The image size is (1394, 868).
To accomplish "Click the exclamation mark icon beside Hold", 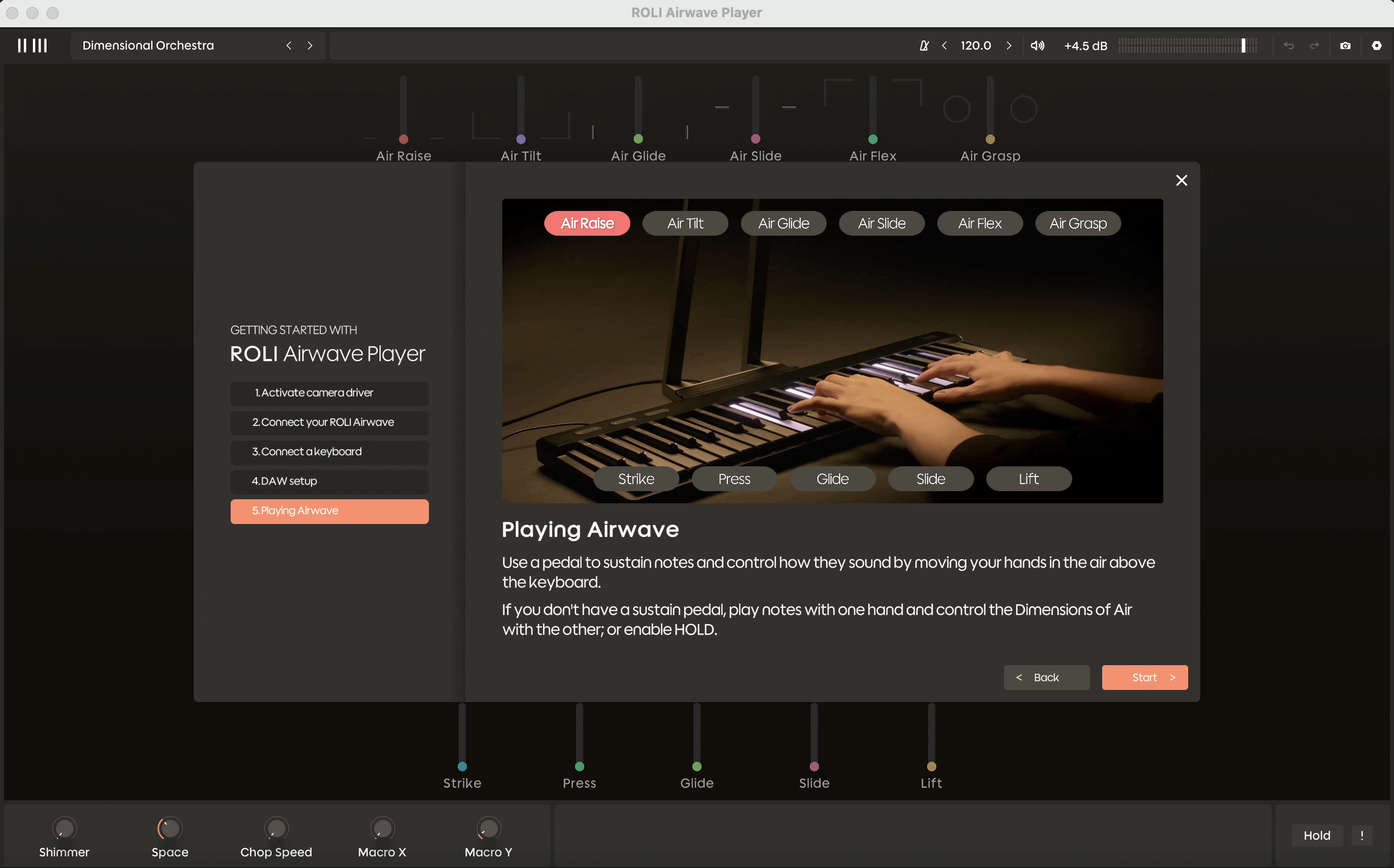I will [1361, 835].
